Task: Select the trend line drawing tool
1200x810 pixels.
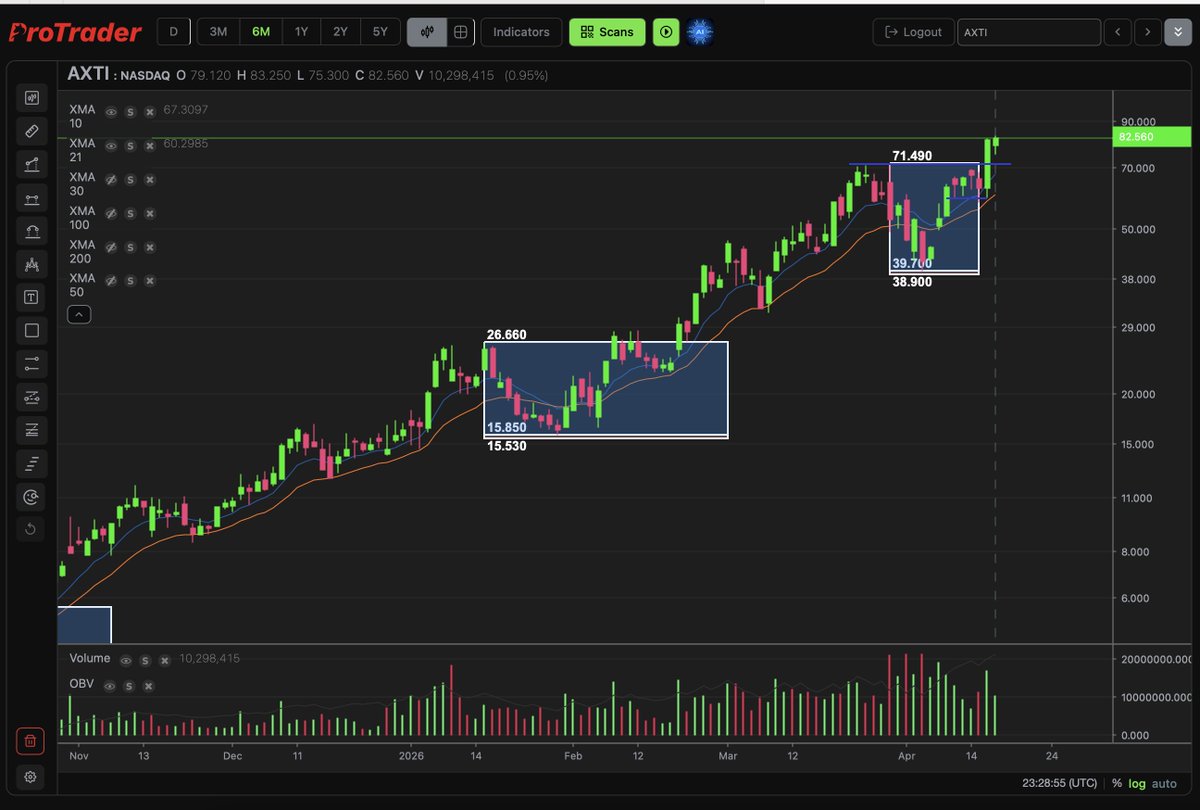Action: coord(31,164)
